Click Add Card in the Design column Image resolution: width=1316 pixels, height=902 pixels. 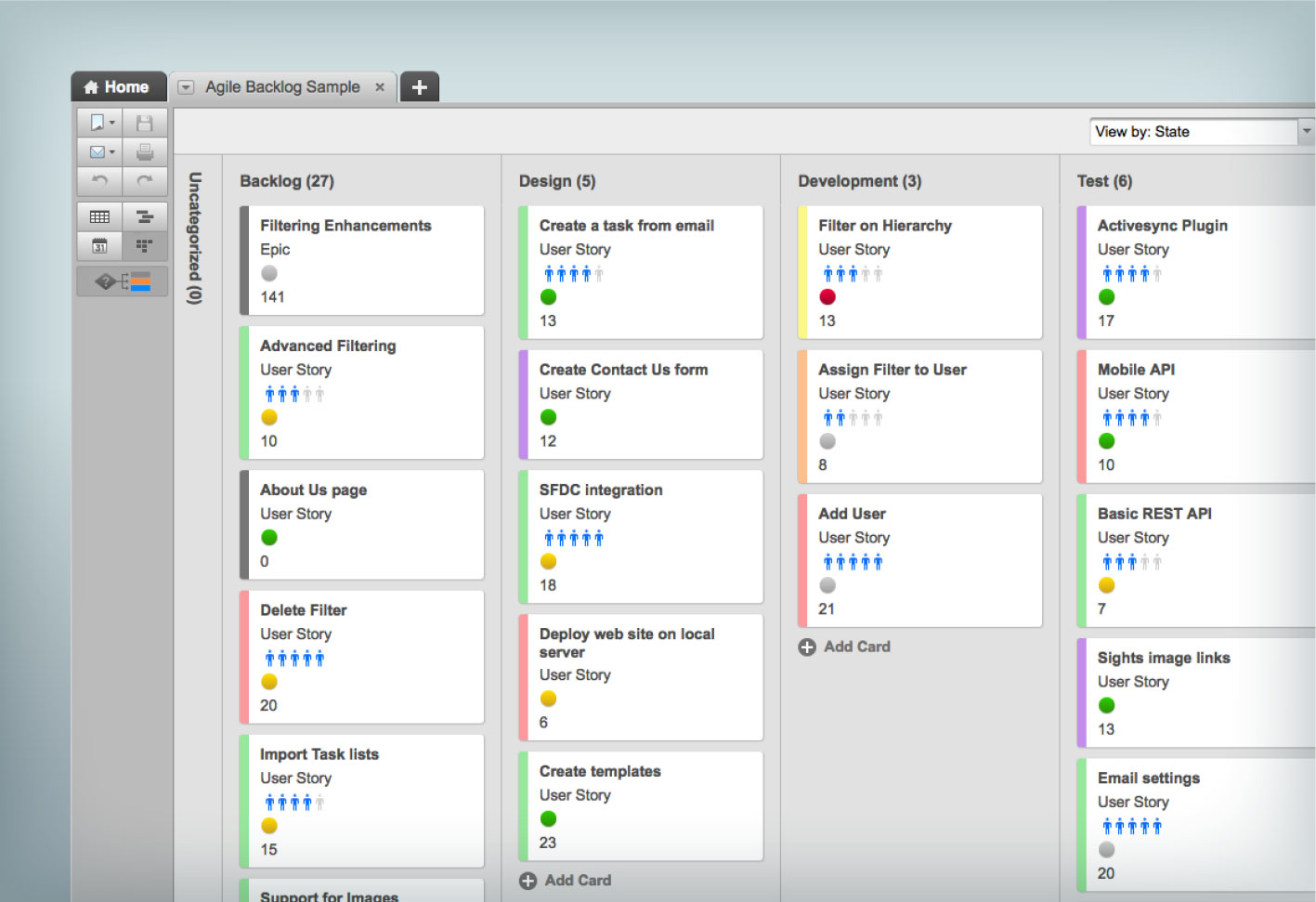point(565,880)
